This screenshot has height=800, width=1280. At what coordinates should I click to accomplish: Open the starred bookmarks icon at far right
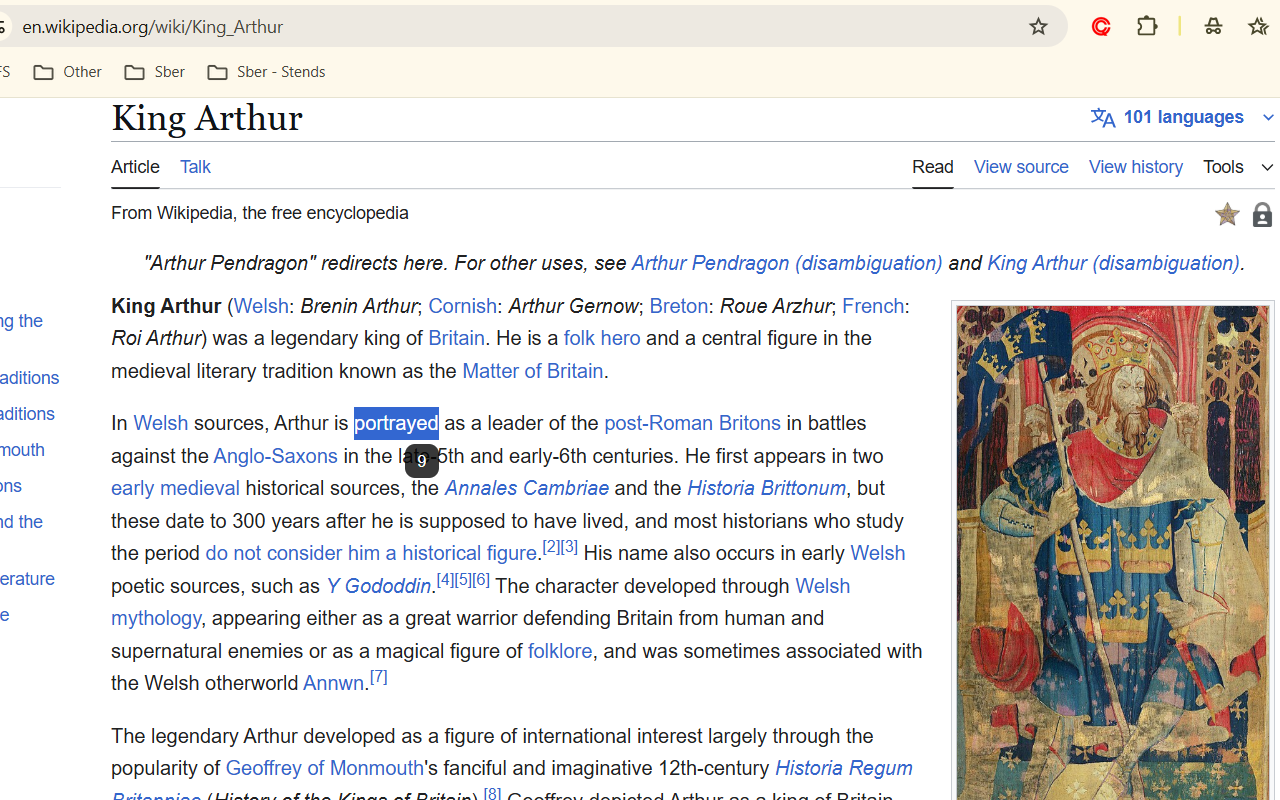coord(1258,27)
